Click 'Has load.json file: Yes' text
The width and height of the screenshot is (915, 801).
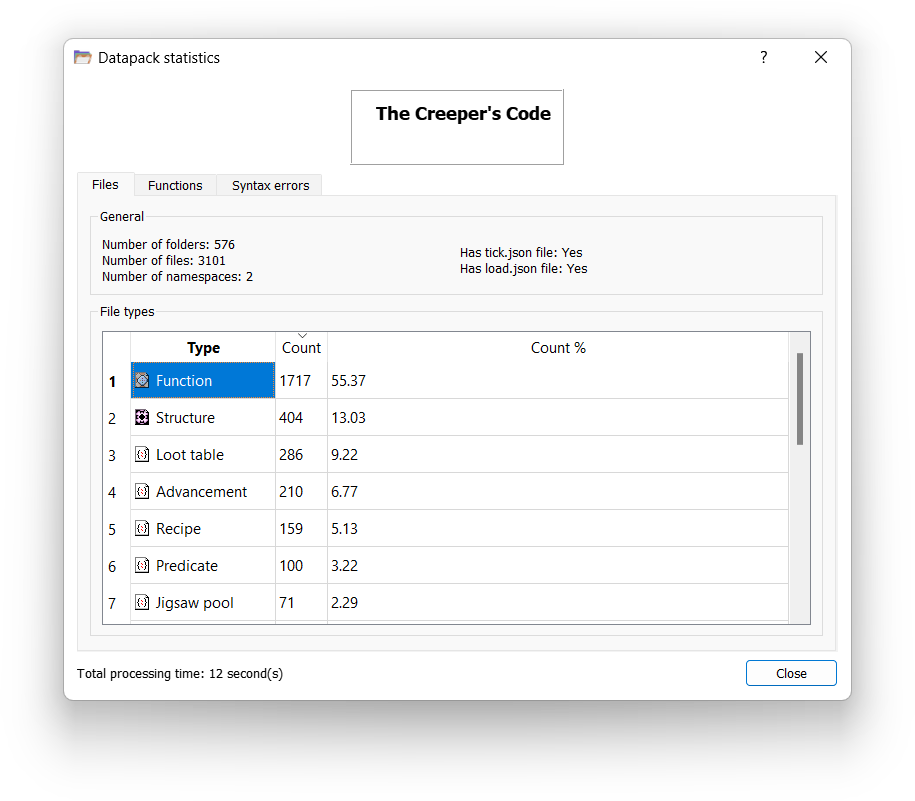(523, 268)
